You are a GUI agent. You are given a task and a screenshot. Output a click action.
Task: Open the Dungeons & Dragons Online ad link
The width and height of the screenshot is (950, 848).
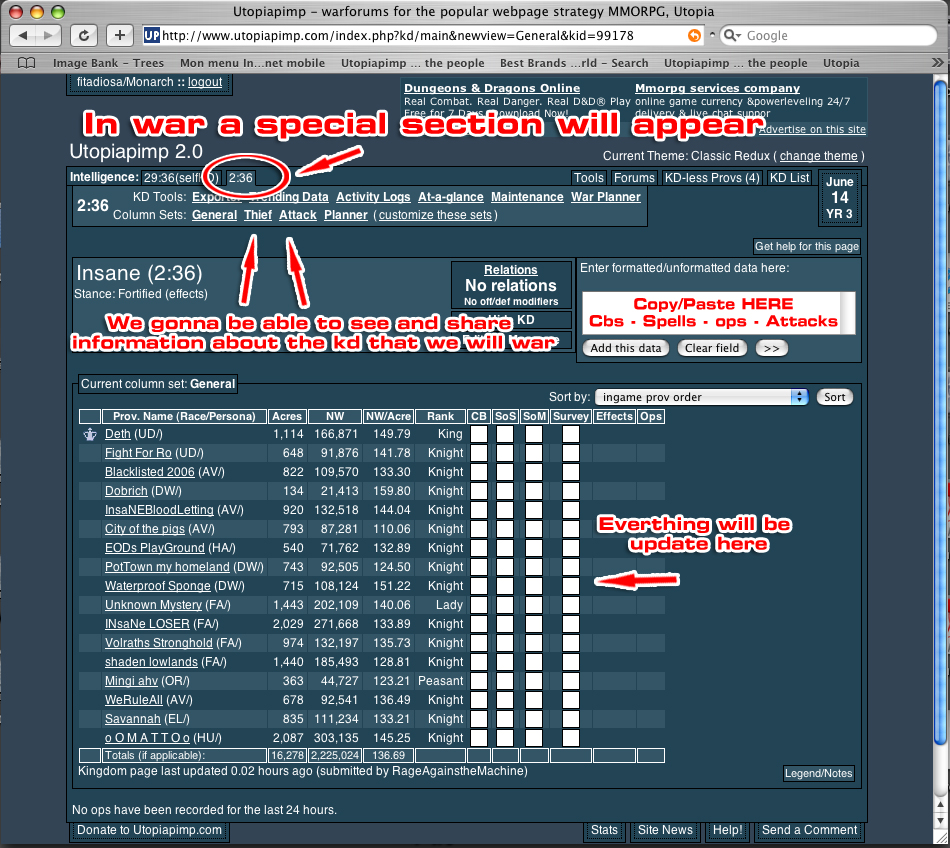(x=492, y=88)
